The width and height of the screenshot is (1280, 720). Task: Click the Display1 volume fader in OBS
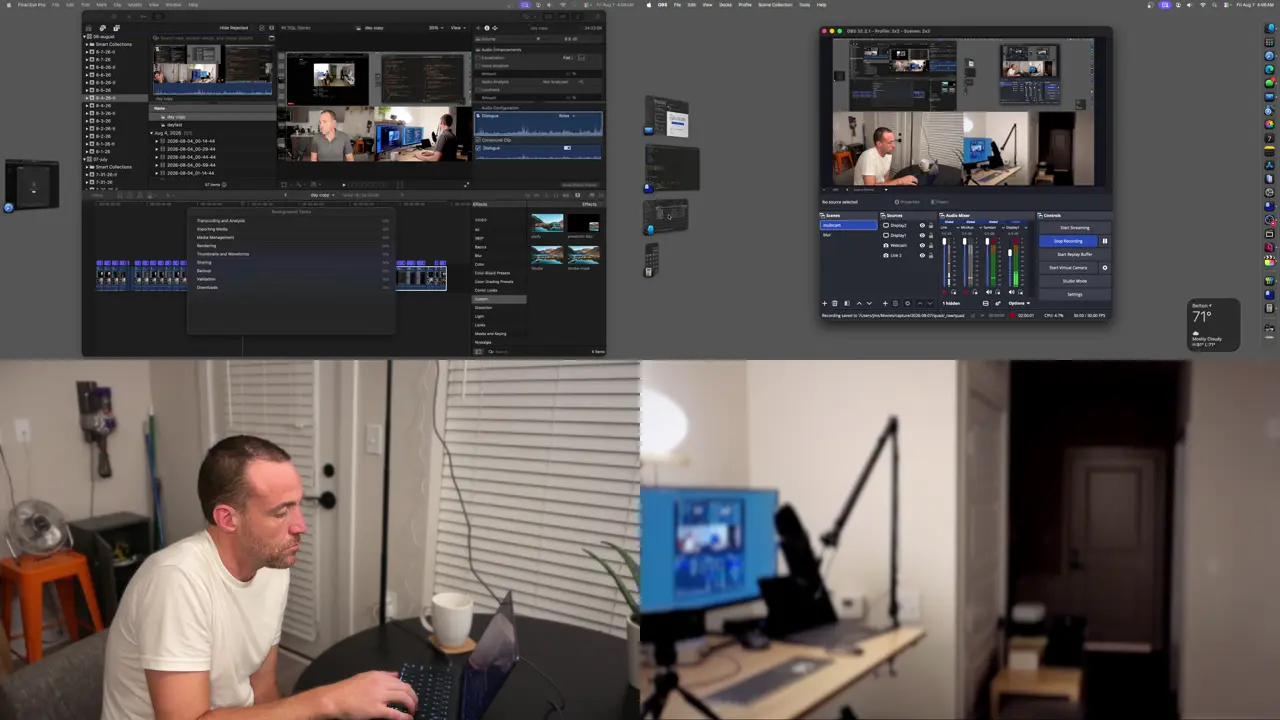click(x=1012, y=262)
